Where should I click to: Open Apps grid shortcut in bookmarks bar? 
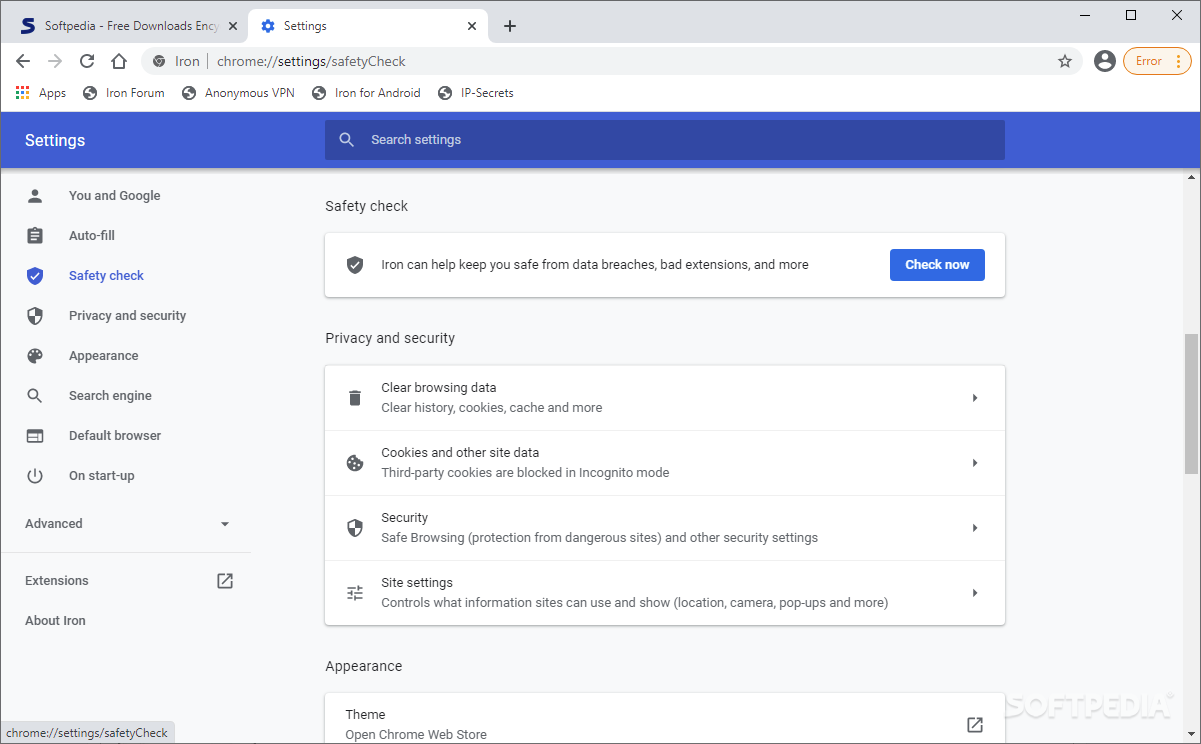pos(41,93)
